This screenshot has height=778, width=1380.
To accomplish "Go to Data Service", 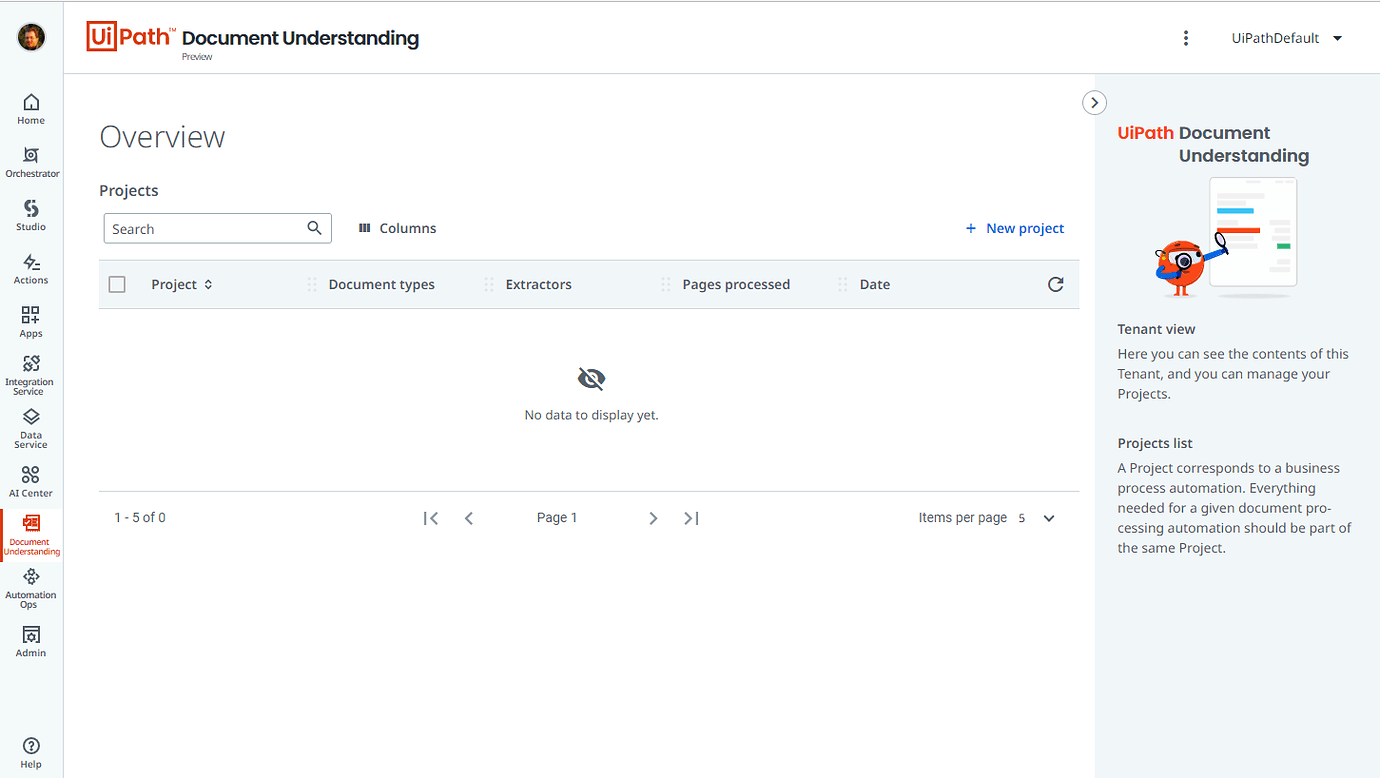I will 31,424.
